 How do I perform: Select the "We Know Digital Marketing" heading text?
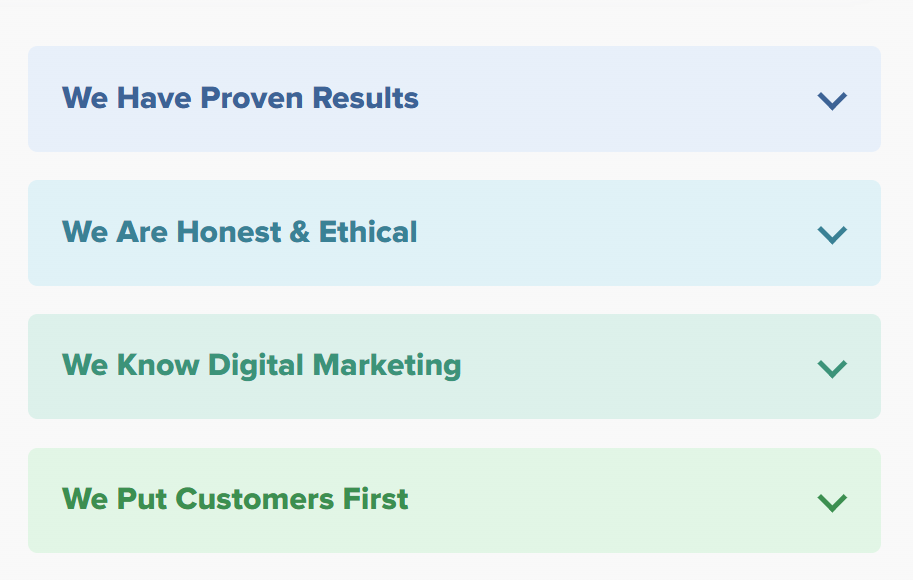pos(261,365)
